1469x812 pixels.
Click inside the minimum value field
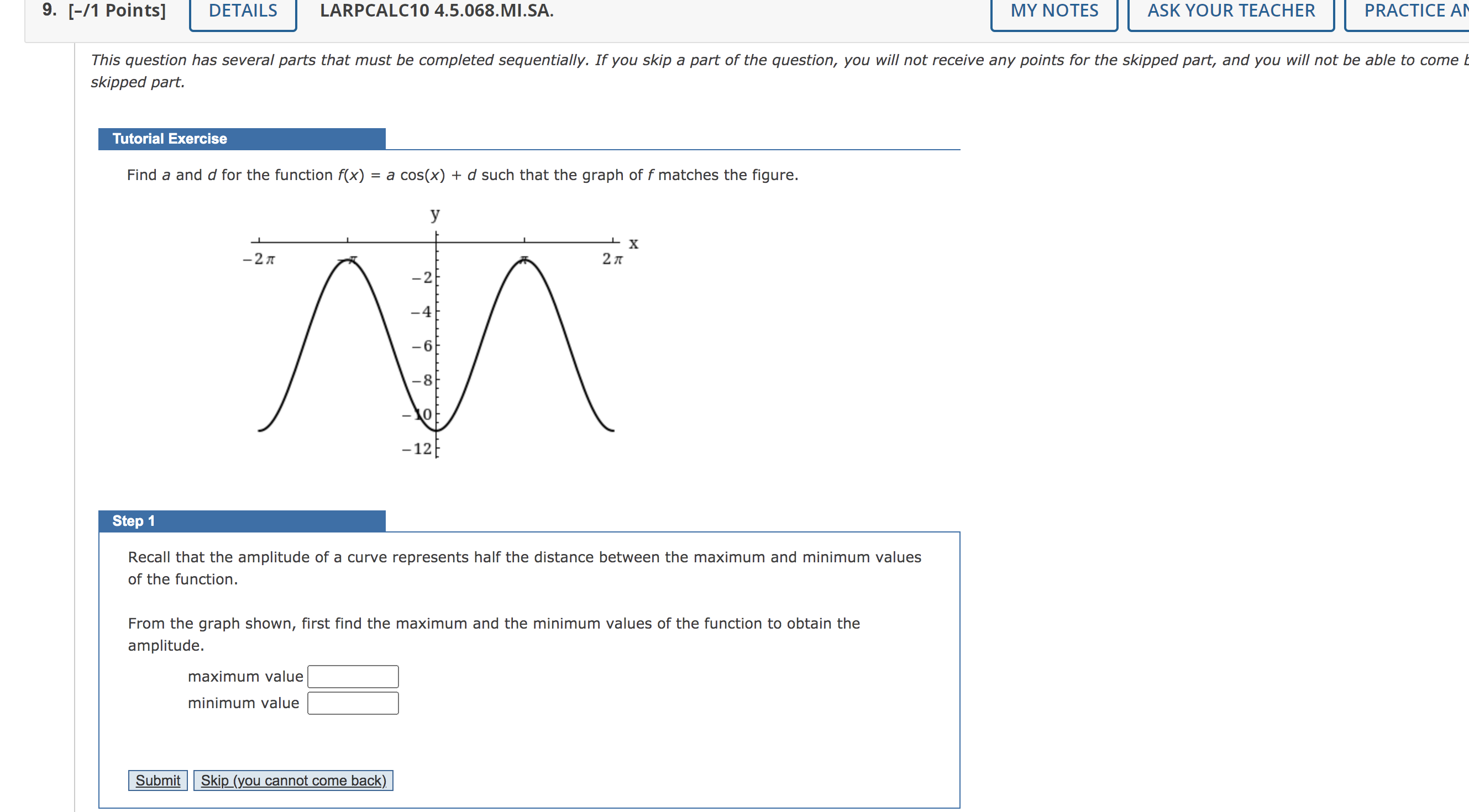(x=353, y=703)
